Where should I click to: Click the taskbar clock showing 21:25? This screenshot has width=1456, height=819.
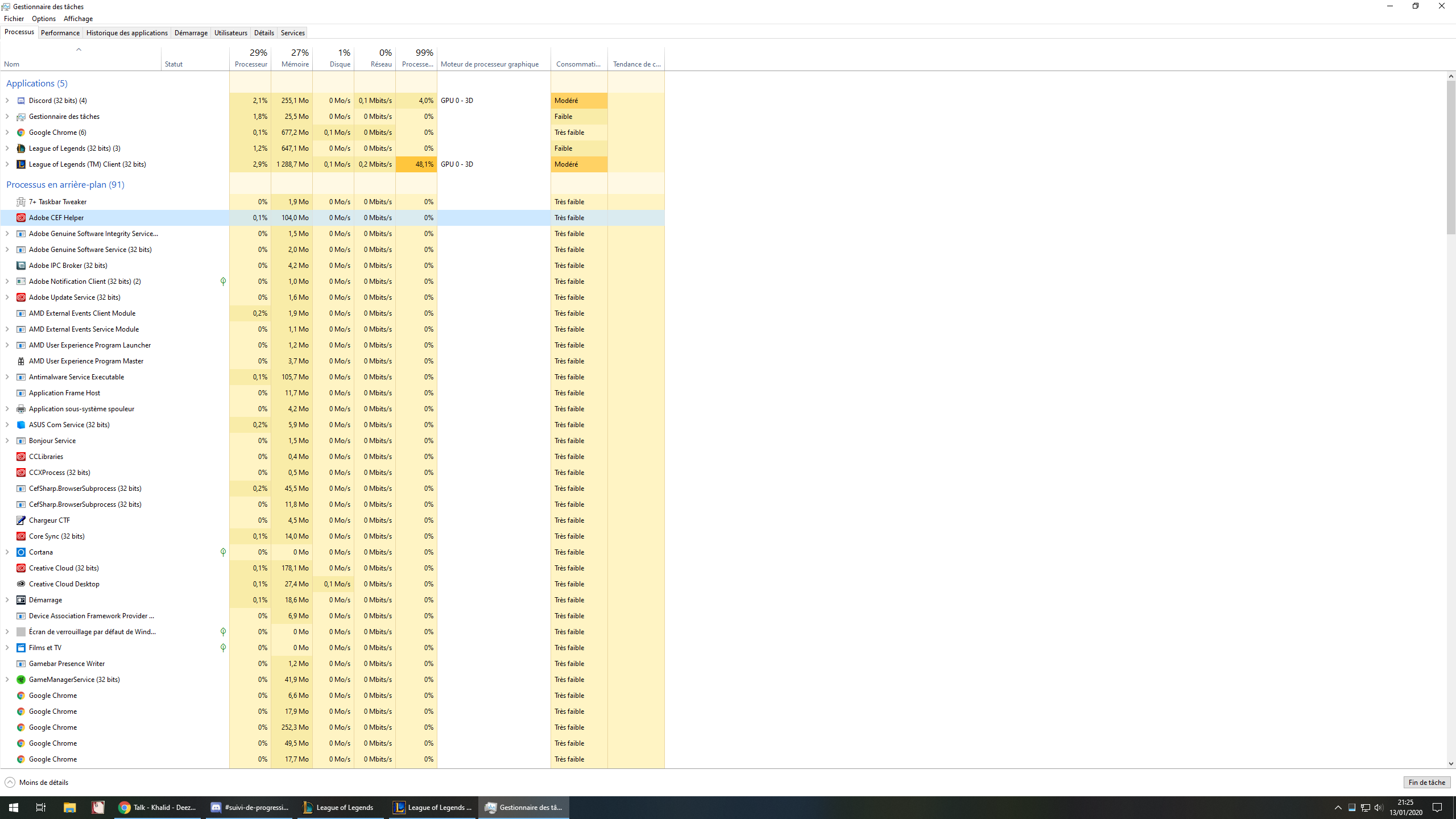coord(1405,808)
